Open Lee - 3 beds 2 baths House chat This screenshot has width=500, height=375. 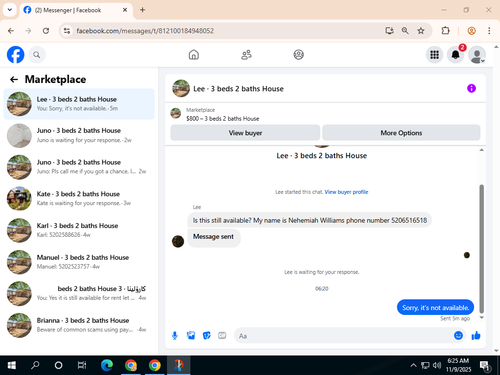79,104
